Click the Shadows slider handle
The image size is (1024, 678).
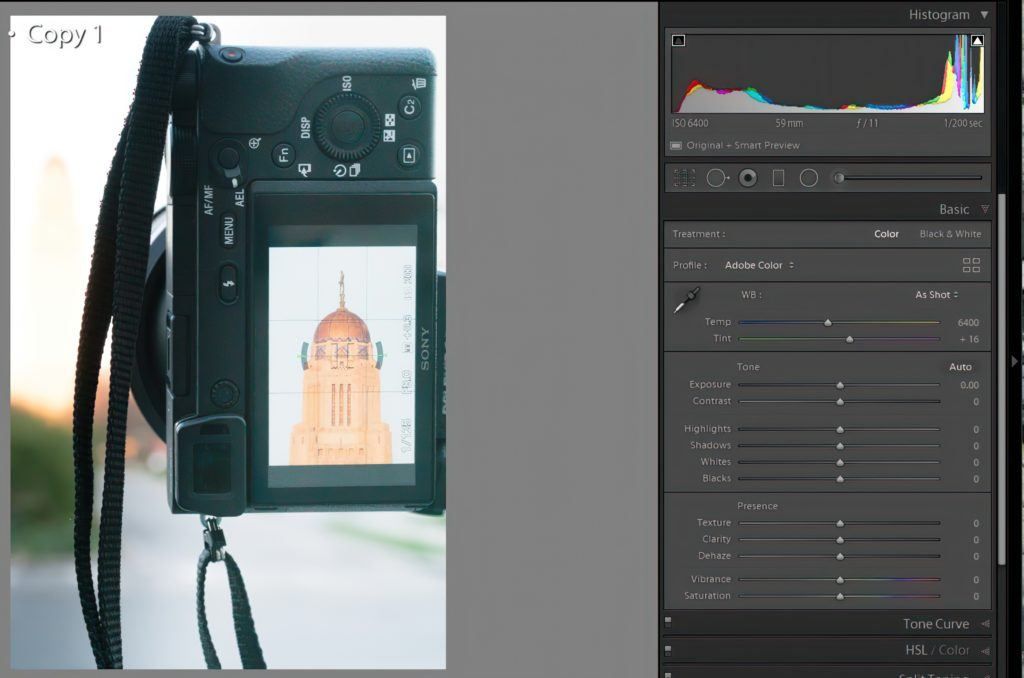(840, 445)
